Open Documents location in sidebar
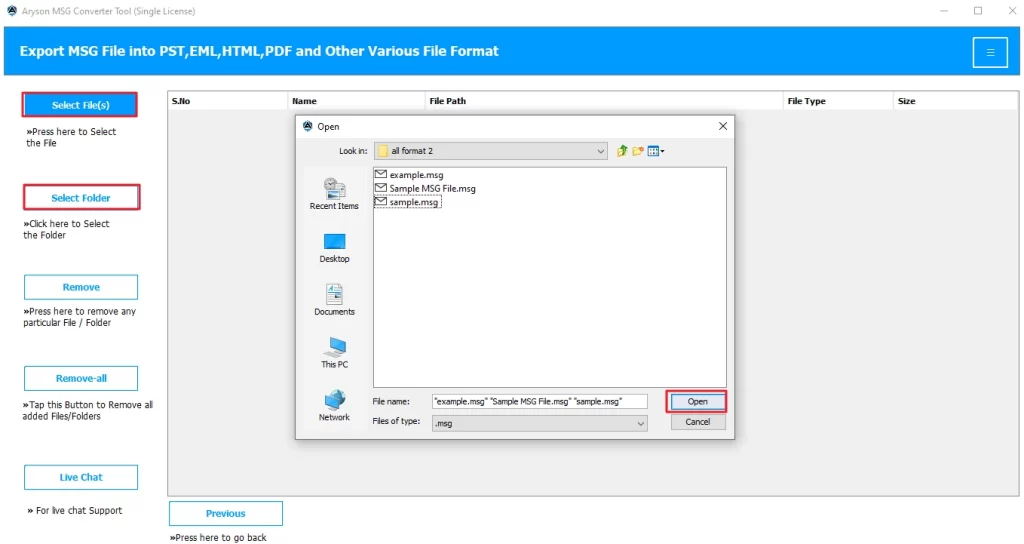Screen dimensions: 1024x544 334,300
